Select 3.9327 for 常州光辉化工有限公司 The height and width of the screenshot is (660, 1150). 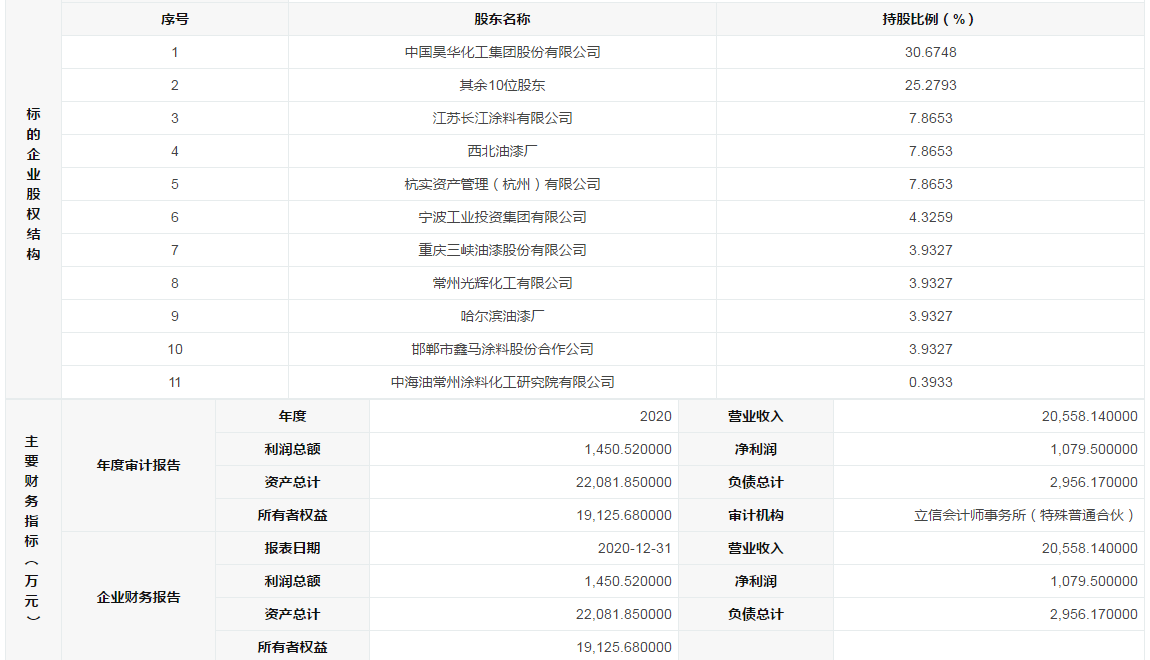931,283
